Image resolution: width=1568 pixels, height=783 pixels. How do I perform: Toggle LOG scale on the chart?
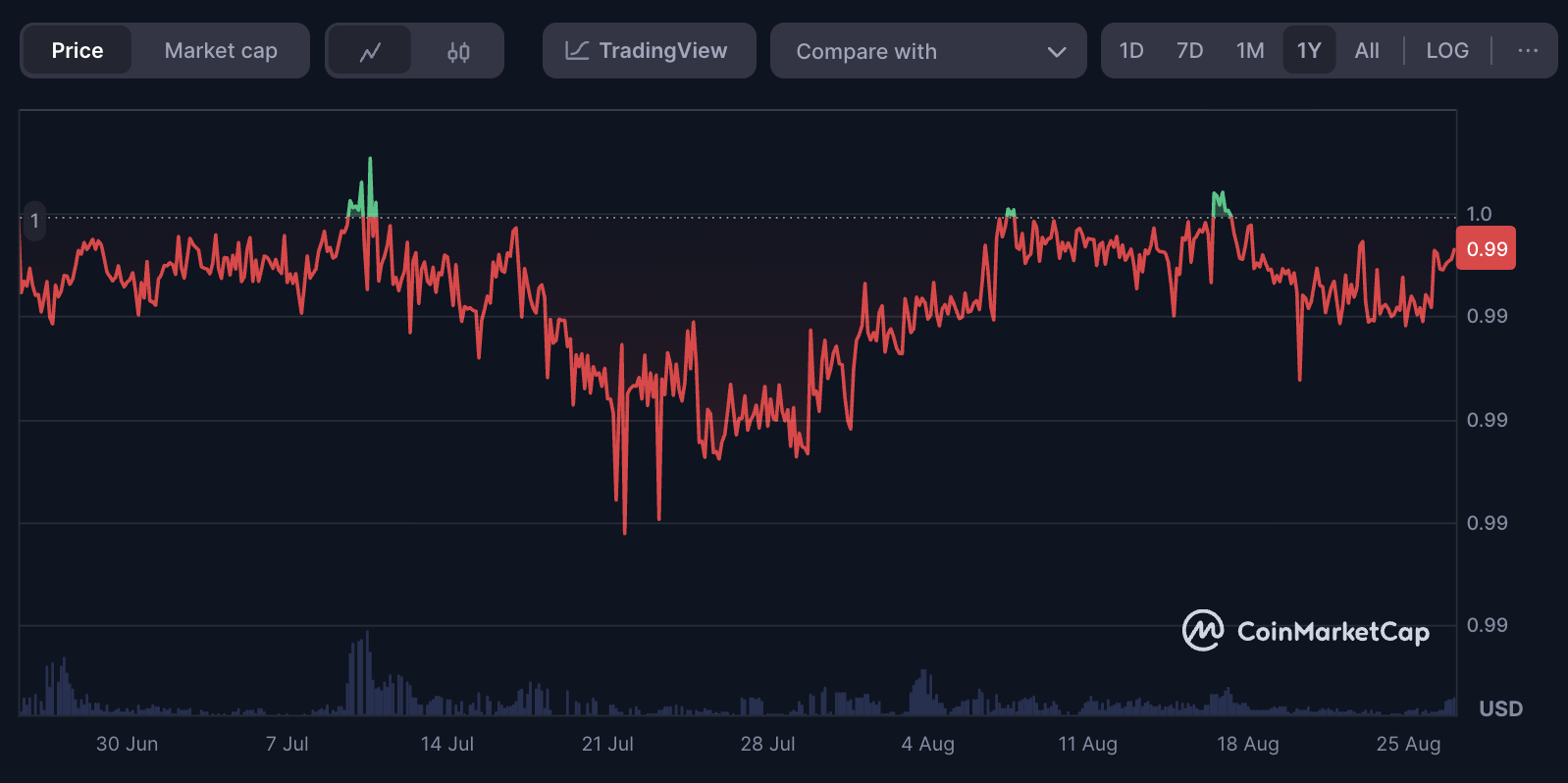pos(1447,51)
